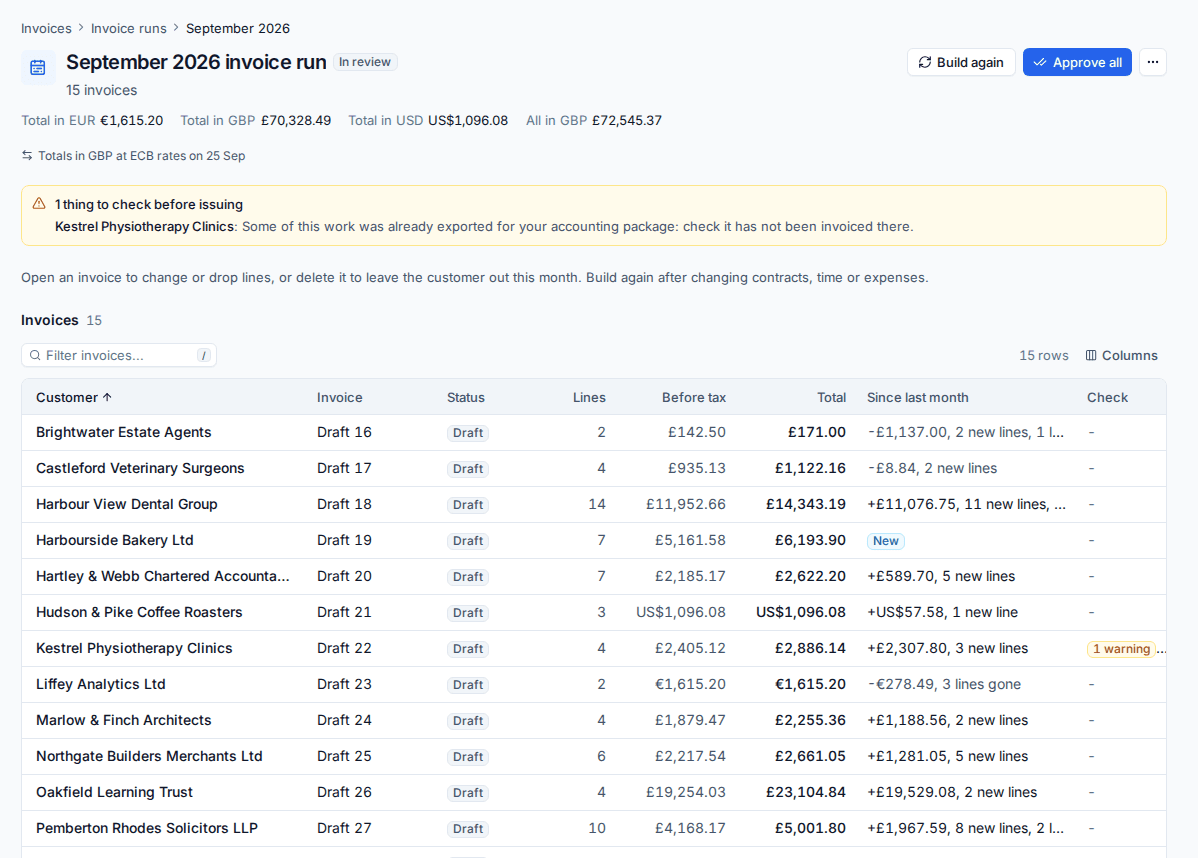Open Oakfield Learning Trust invoice
Viewport: 1198px width, 858px height.
click(594, 792)
